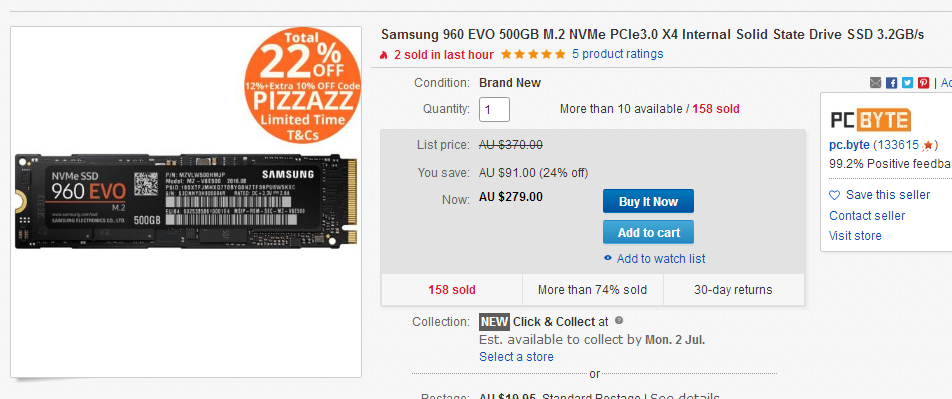The width and height of the screenshot is (952, 399).
Task: Click the heart icon to save seller
Action: coord(835,196)
